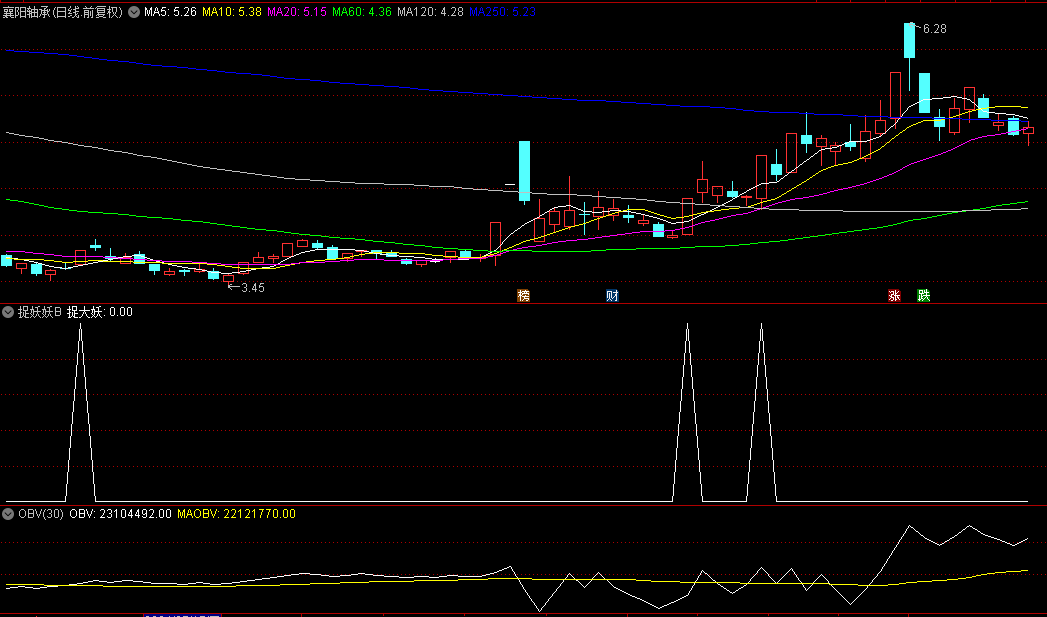Expand the OBV(30) indicator settings arrow
Image resolution: width=1047 pixels, height=617 pixels.
tap(8, 513)
